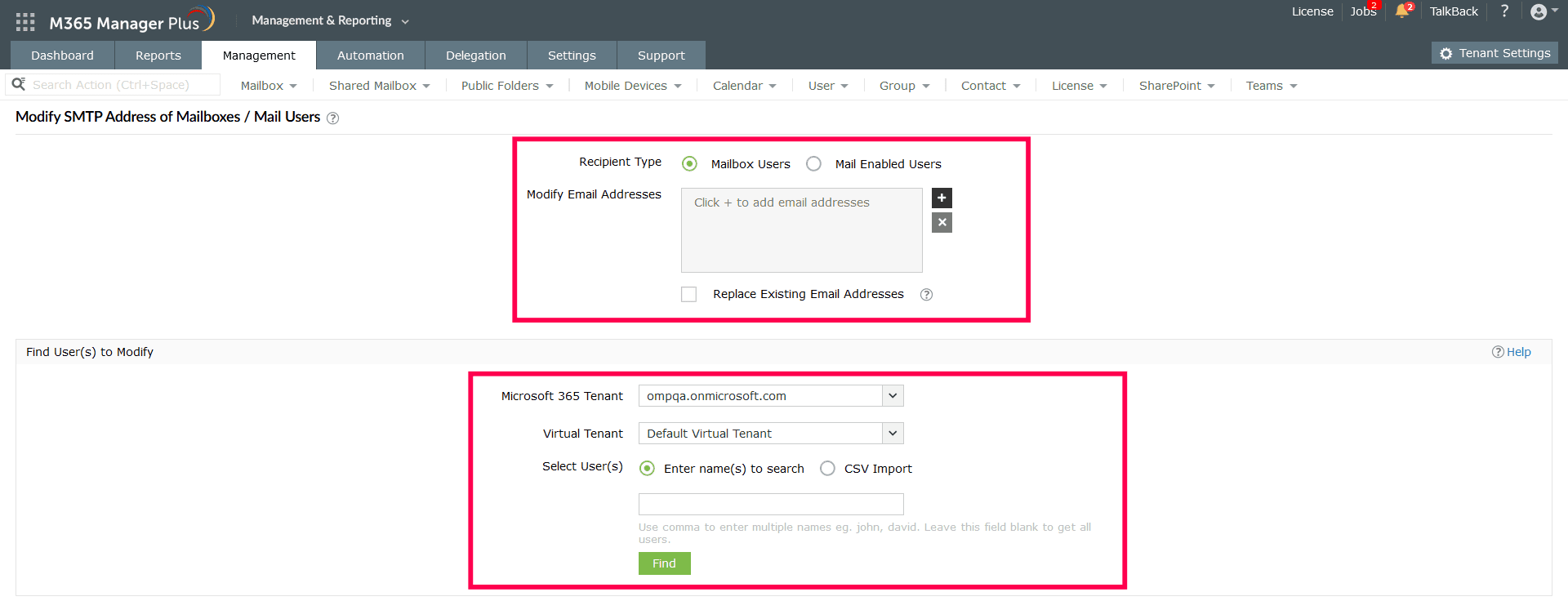Image resolution: width=1568 pixels, height=601 pixels.
Task: Expand the License submenu in toolbar
Action: tap(1079, 86)
